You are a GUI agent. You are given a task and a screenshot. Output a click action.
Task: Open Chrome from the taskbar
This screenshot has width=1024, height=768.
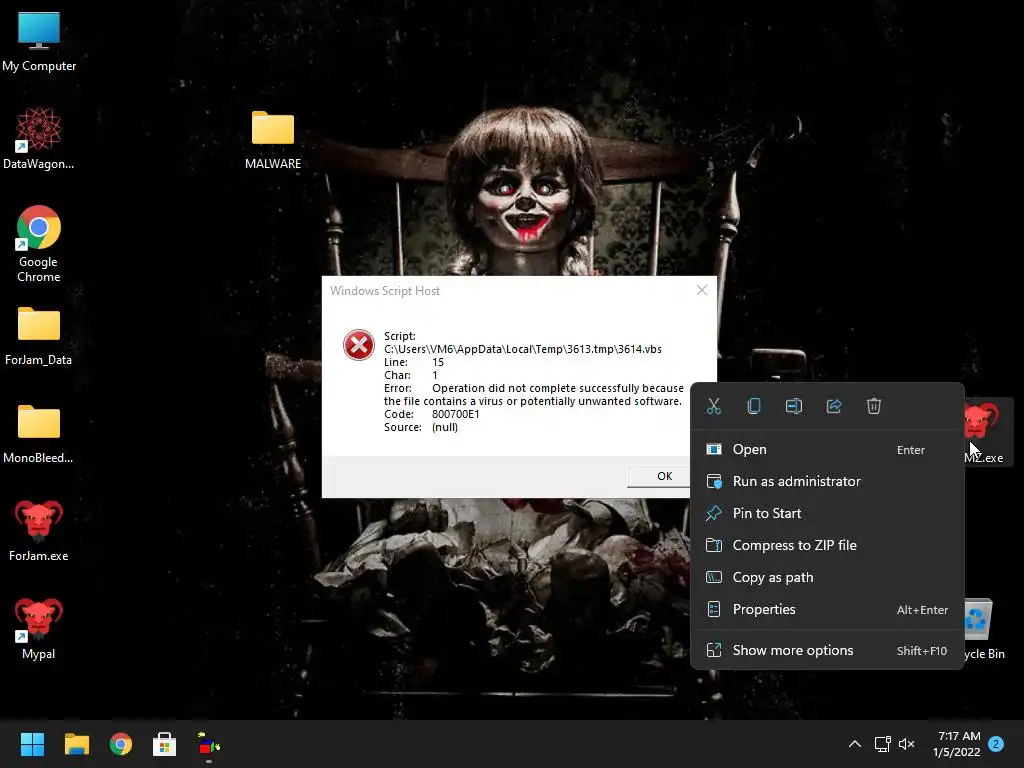pyautogui.click(x=120, y=744)
